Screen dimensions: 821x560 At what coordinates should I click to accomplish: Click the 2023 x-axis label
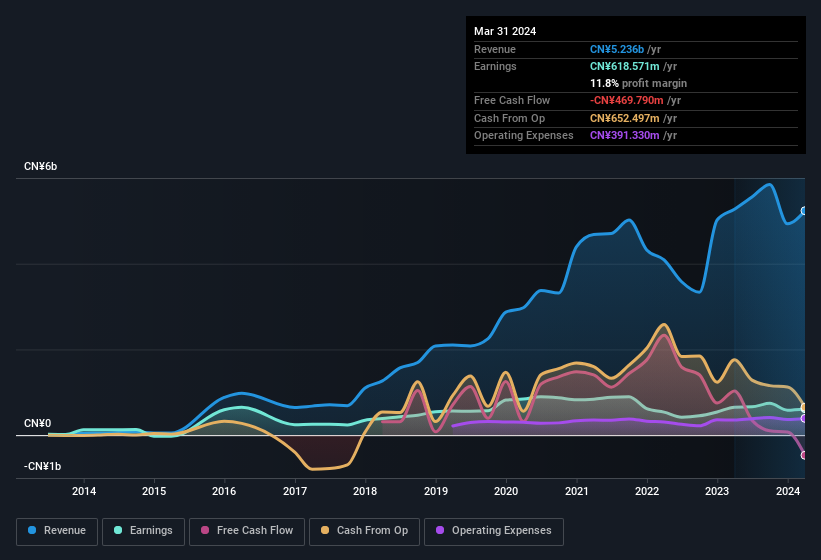click(x=717, y=491)
